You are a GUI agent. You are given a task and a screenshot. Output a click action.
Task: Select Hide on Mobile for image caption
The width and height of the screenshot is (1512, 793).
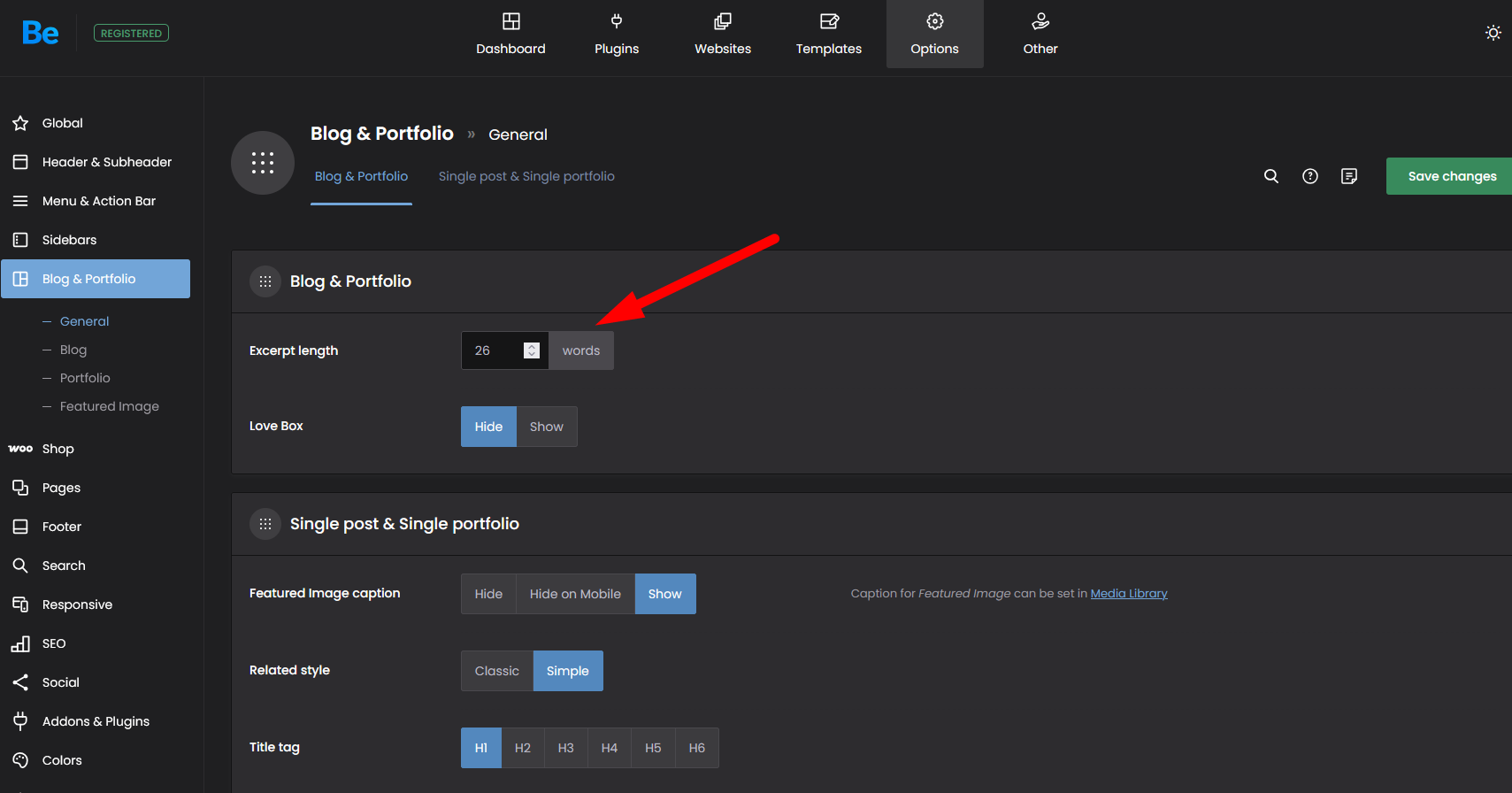tap(575, 594)
